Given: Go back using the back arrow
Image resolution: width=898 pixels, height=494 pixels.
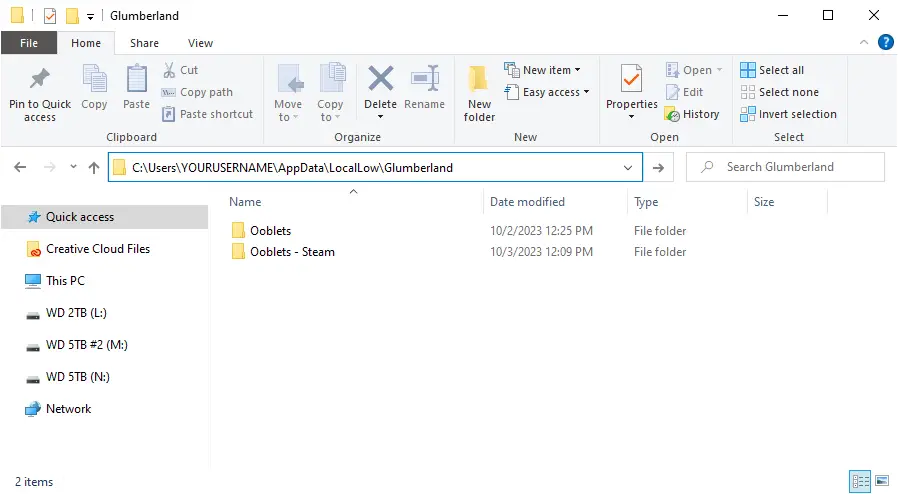Looking at the screenshot, I should coord(20,167).
